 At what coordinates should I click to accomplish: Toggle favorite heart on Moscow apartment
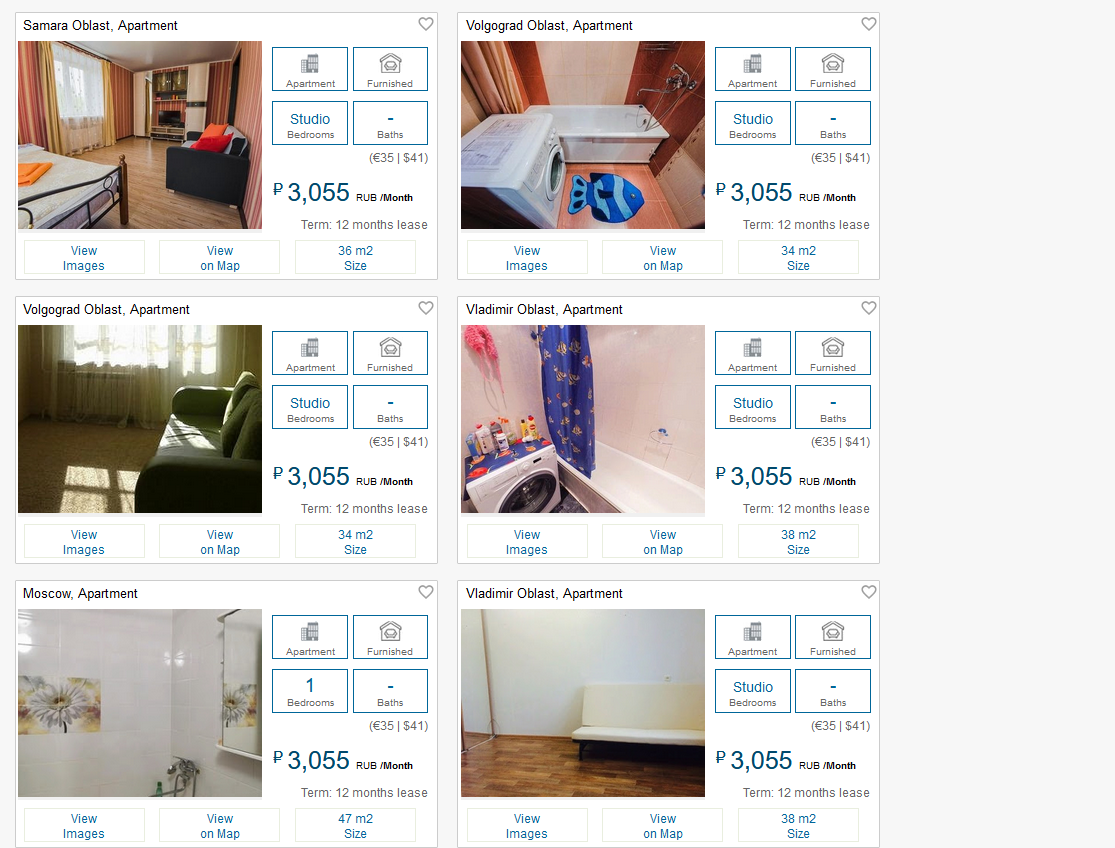click(x=425, y=592)
